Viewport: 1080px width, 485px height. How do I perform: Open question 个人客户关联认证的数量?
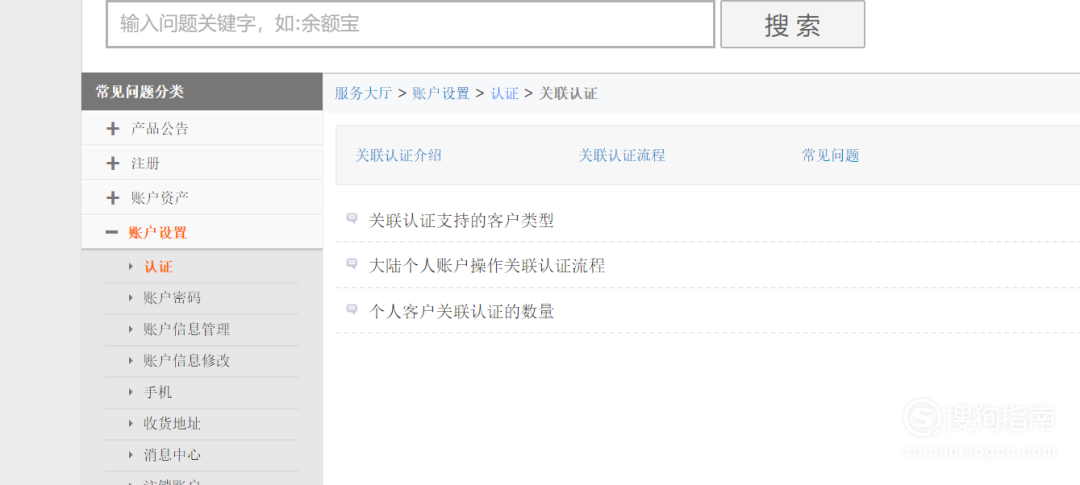pos(461,312)
